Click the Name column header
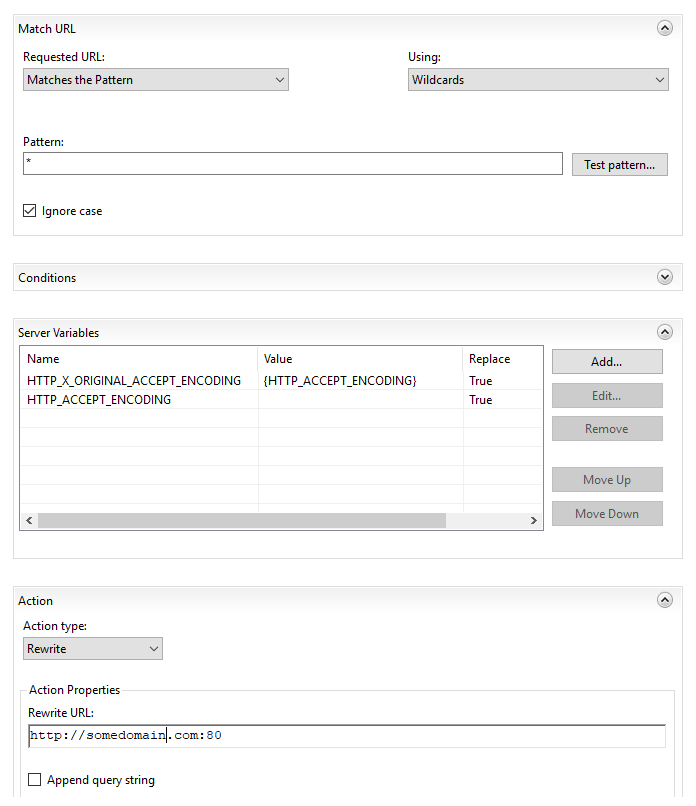Viewport: 696px width, 806px height. pyautogui.click(x=139, y=359)
